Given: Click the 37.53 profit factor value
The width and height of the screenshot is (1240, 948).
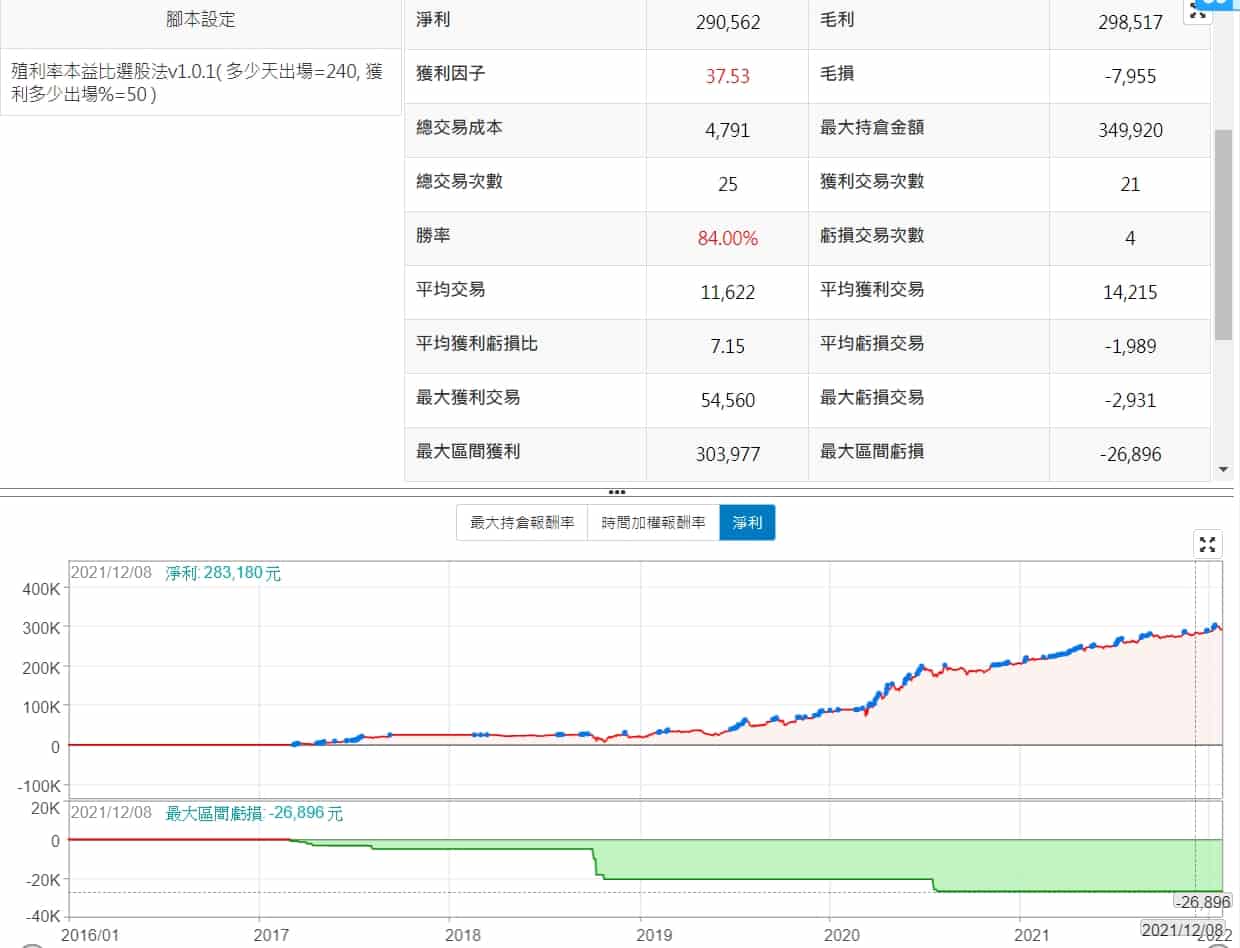Looking at the screenshot, I should [727, 76].
